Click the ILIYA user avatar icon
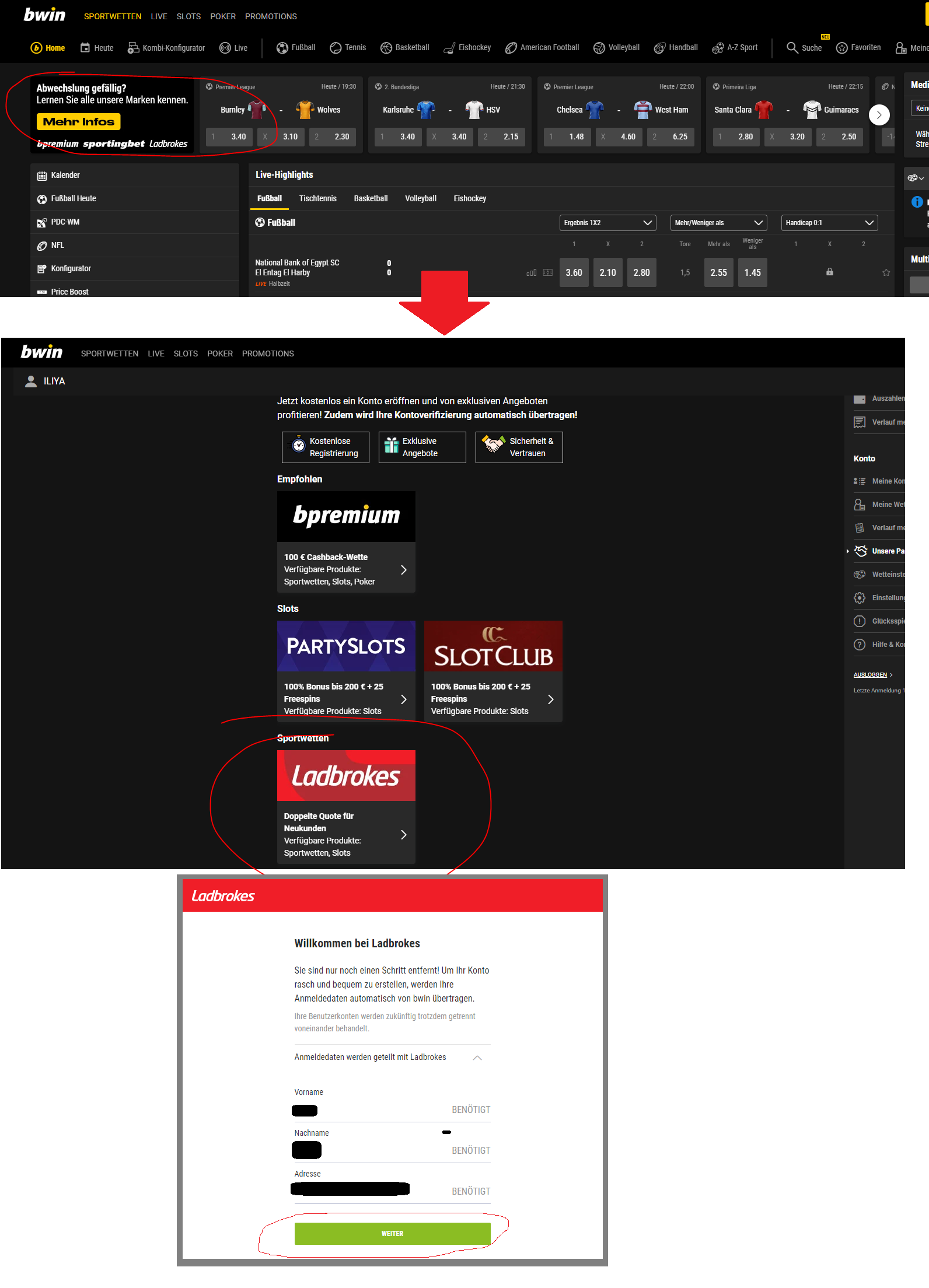 click(31, 381)
